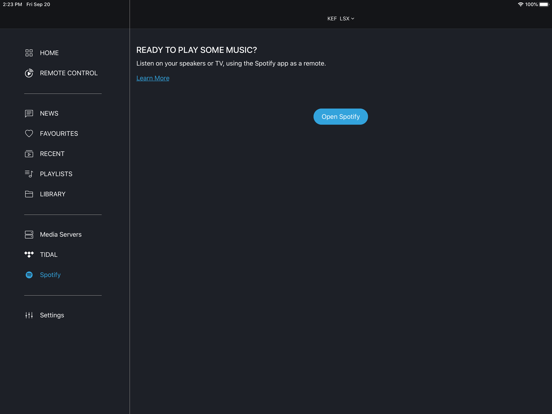
Task: Click the News icon
Action: click(x=29, y=113)
